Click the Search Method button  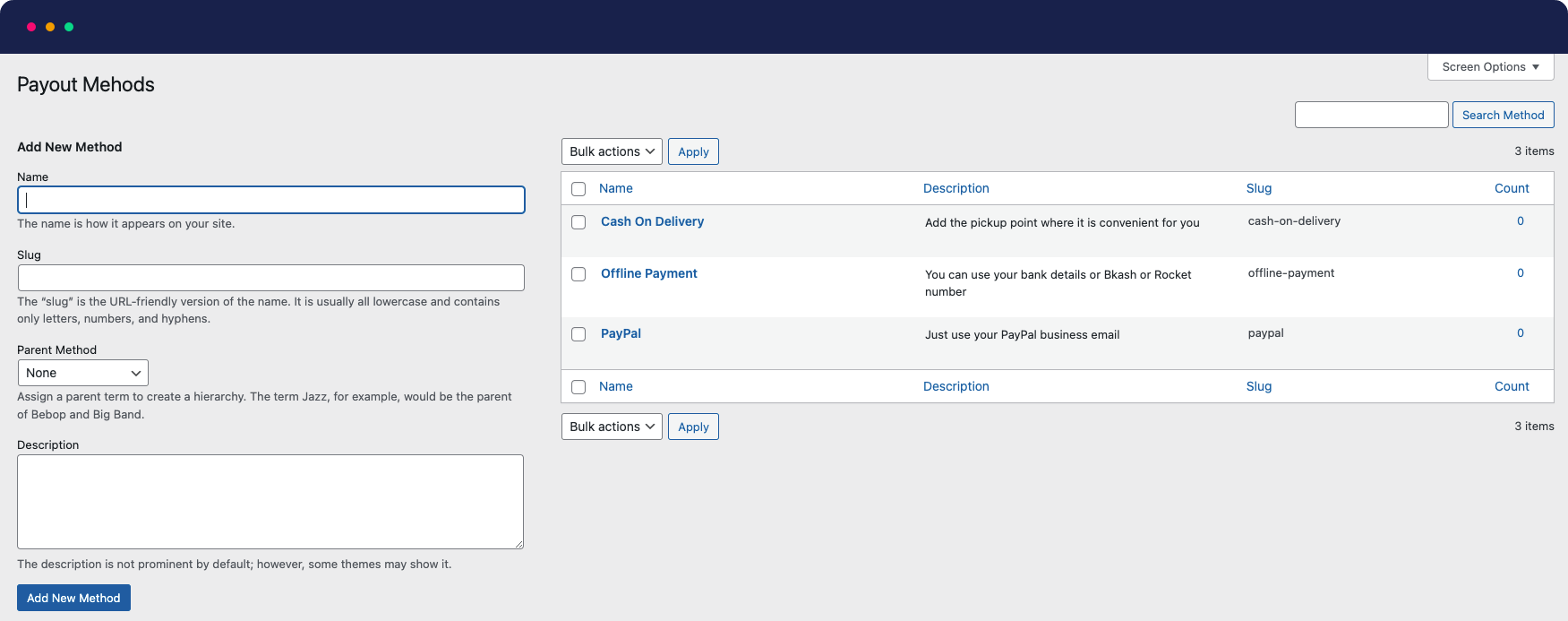pyautogui.click(x=1503, y=115)
